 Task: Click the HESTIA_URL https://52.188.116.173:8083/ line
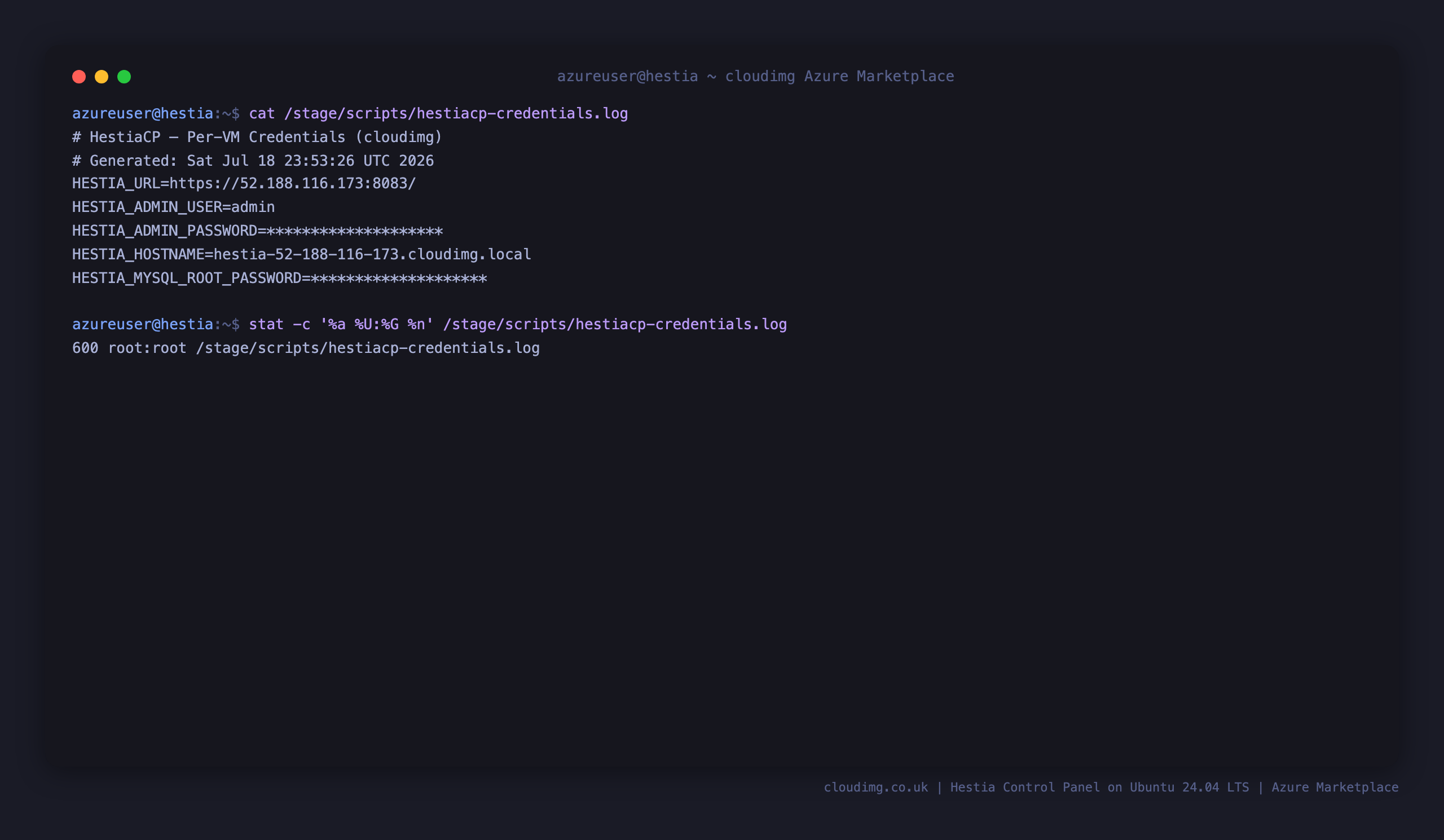[x=244, y=183]
